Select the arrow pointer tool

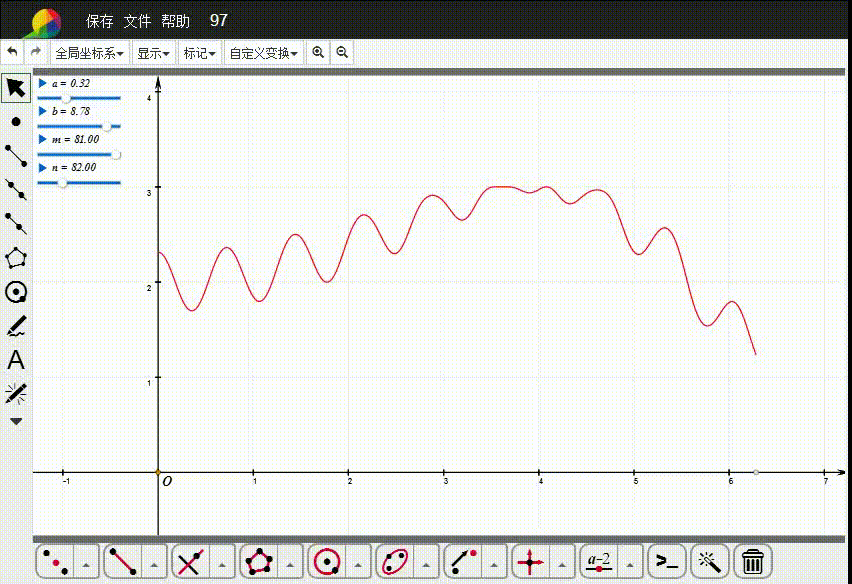pyautogui.click(x=16, y=87)
